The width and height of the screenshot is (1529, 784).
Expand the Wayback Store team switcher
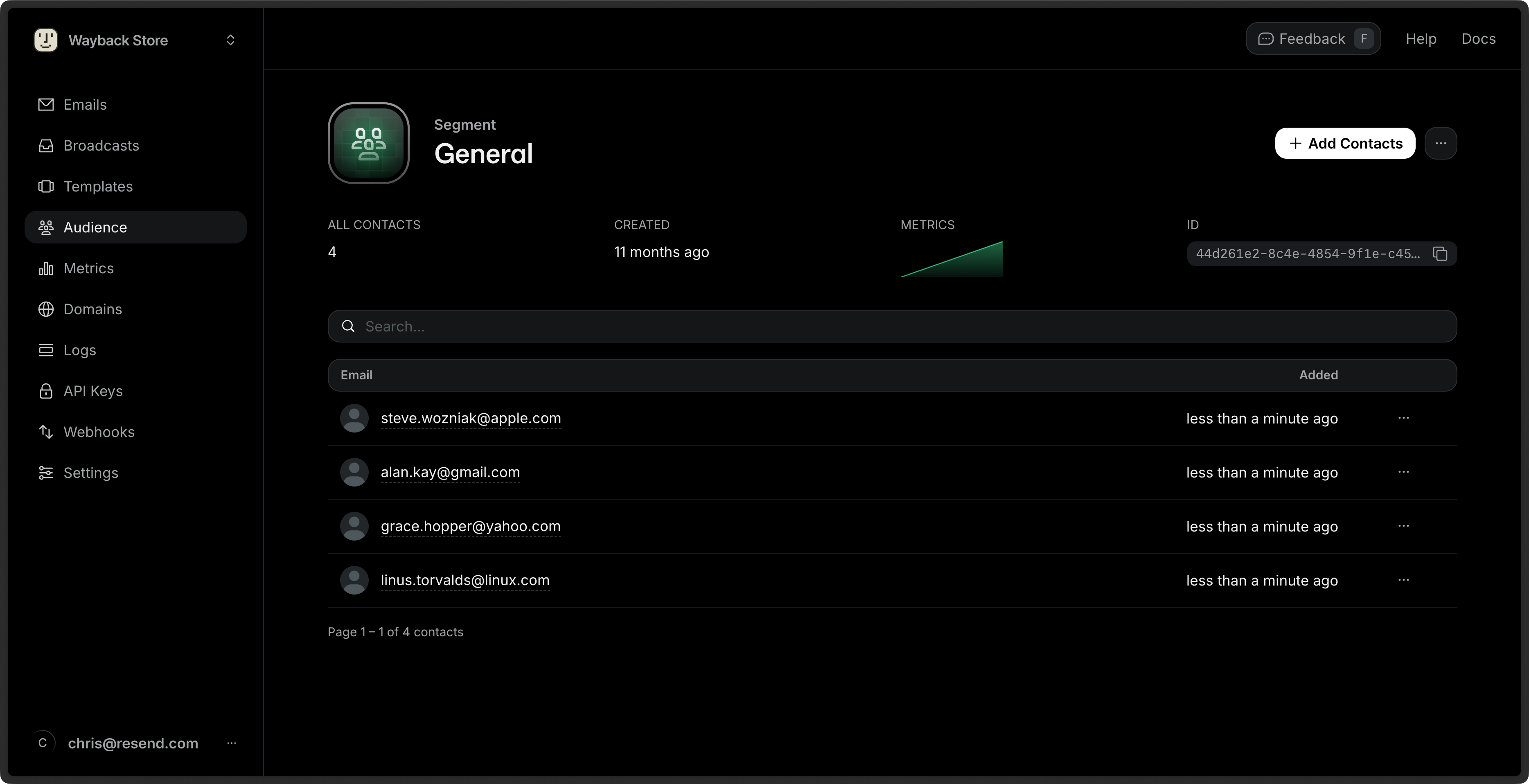(230, 41)
